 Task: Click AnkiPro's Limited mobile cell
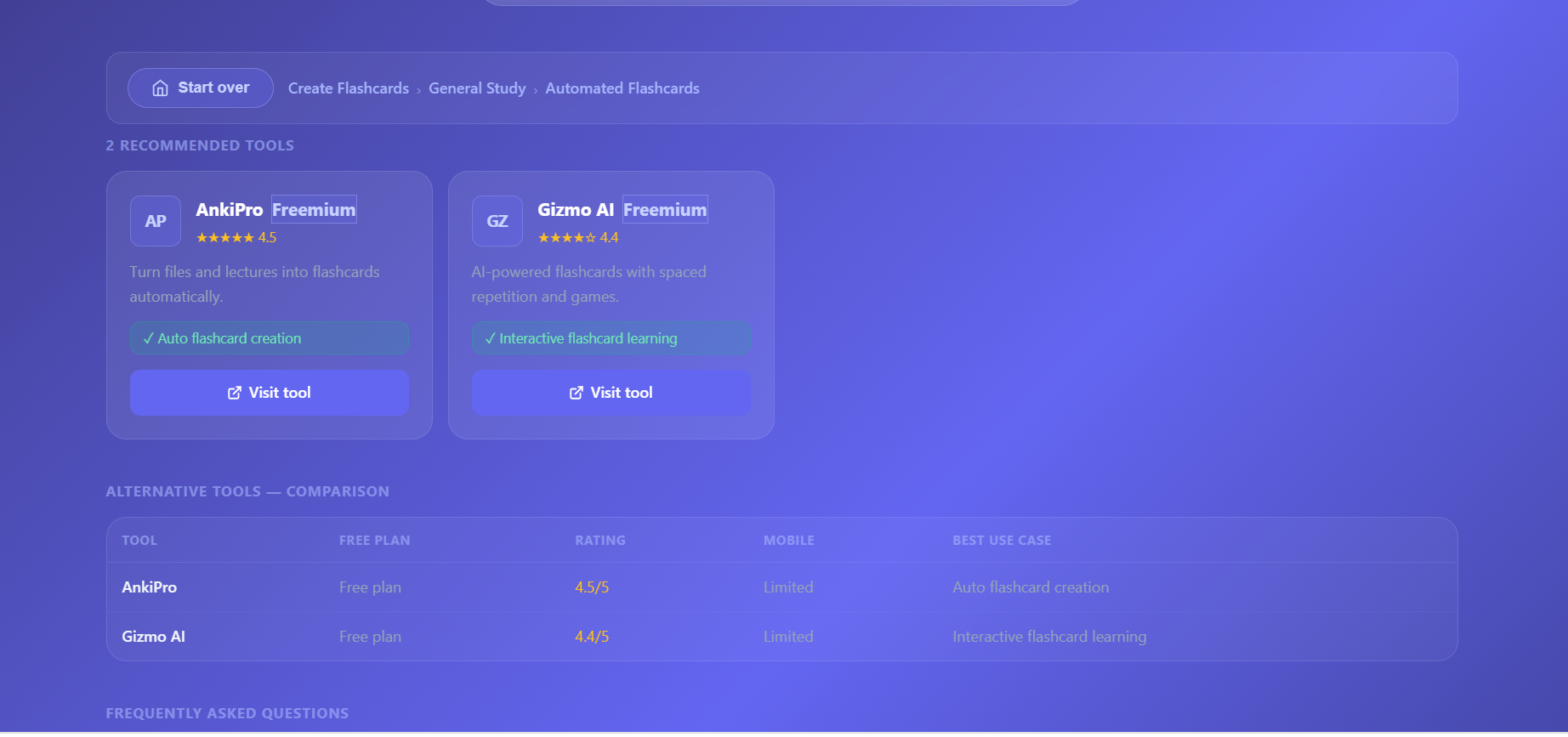[788, 587]
